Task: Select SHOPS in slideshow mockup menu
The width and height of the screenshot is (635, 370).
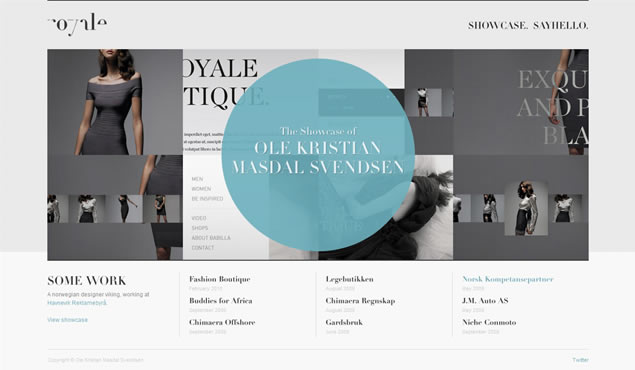Action: pos(200,228)
